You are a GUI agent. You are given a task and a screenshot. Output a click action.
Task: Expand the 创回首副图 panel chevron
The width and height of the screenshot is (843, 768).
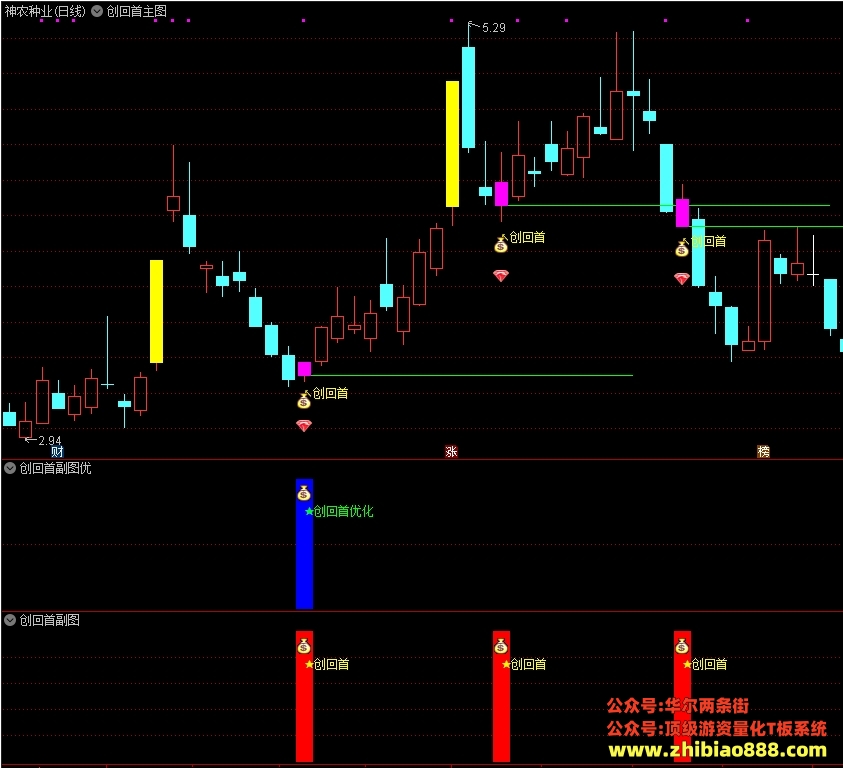[x=10, y=620]
